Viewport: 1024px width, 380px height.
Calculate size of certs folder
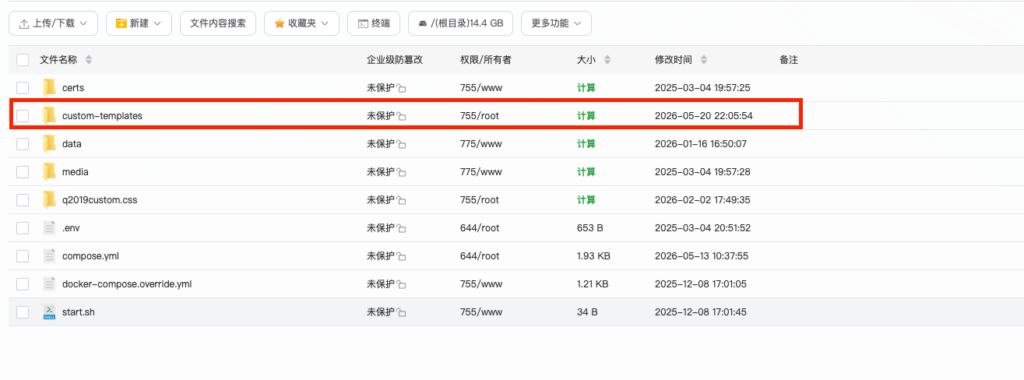[586, 87]
